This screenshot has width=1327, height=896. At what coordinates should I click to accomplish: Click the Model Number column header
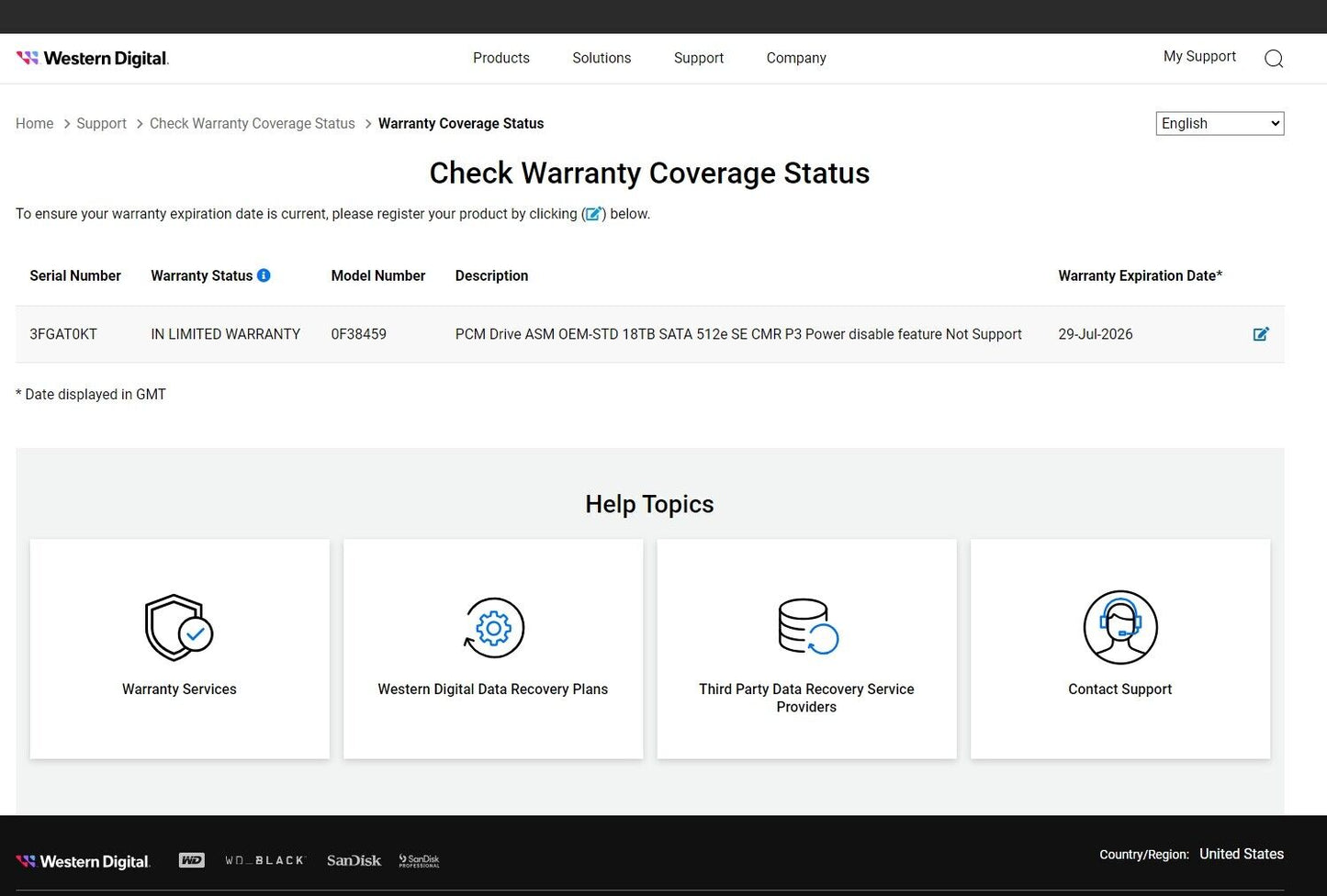(378, 275)
